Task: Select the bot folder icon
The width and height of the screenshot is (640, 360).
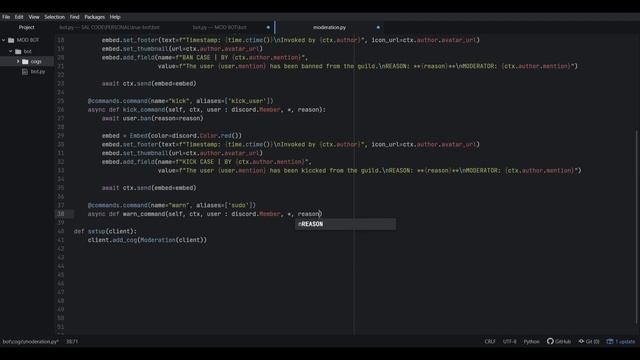Action: [x=18, y=51]
